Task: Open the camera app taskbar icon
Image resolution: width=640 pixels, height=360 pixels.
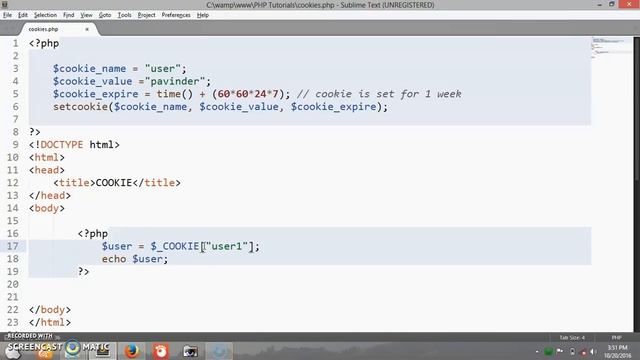Action: 190,351
